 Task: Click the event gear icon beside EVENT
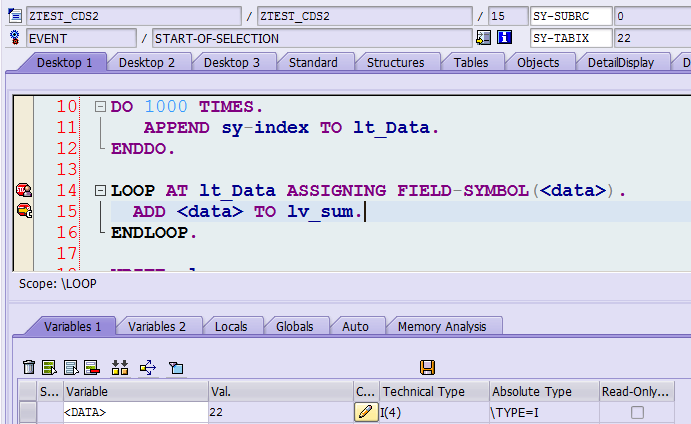15,38
